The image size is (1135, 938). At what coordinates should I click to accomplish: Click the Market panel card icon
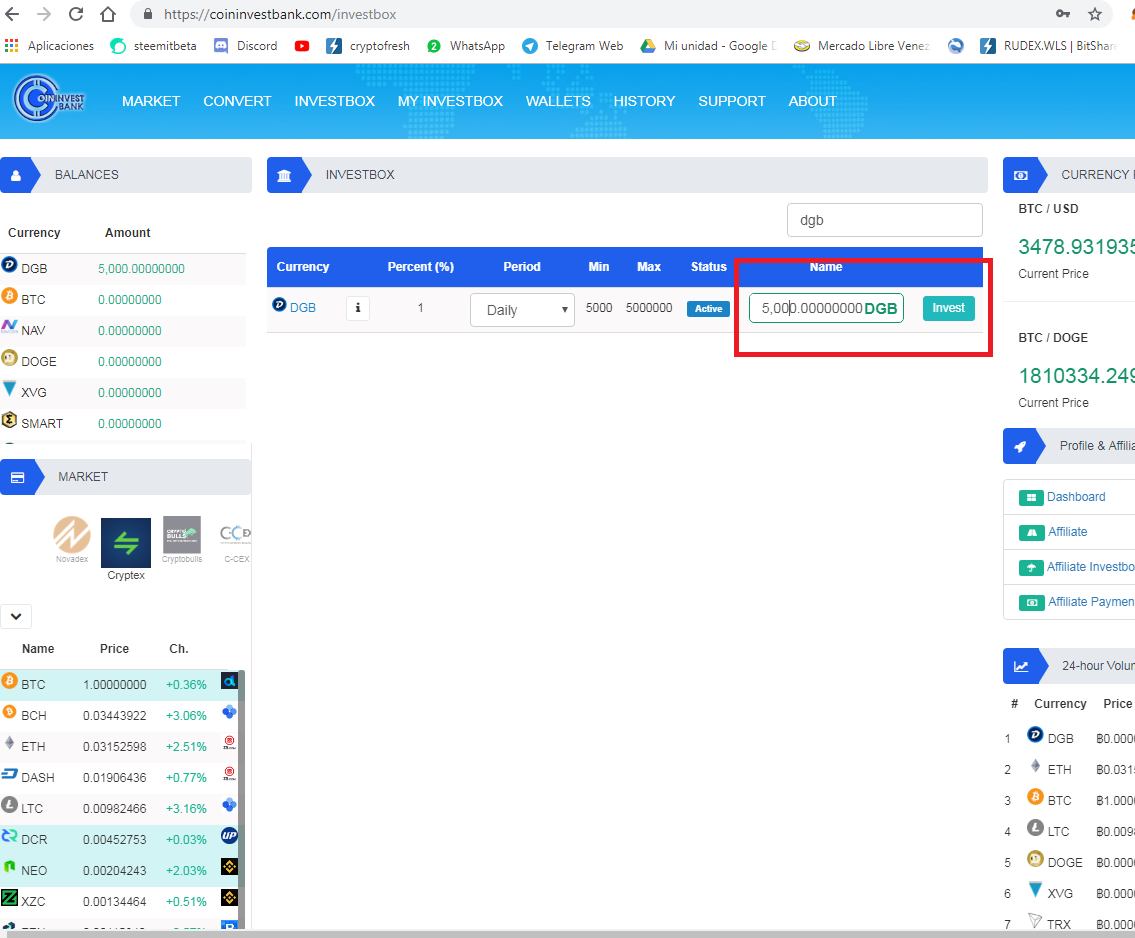pos(17,477)
